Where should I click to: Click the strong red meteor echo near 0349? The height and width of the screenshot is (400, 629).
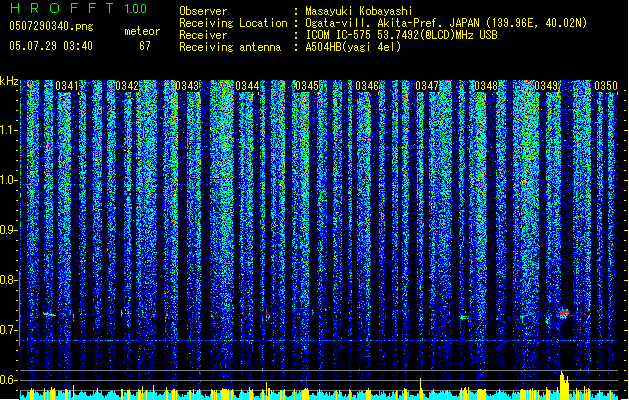pyautogui.click(x=564, y=313)
